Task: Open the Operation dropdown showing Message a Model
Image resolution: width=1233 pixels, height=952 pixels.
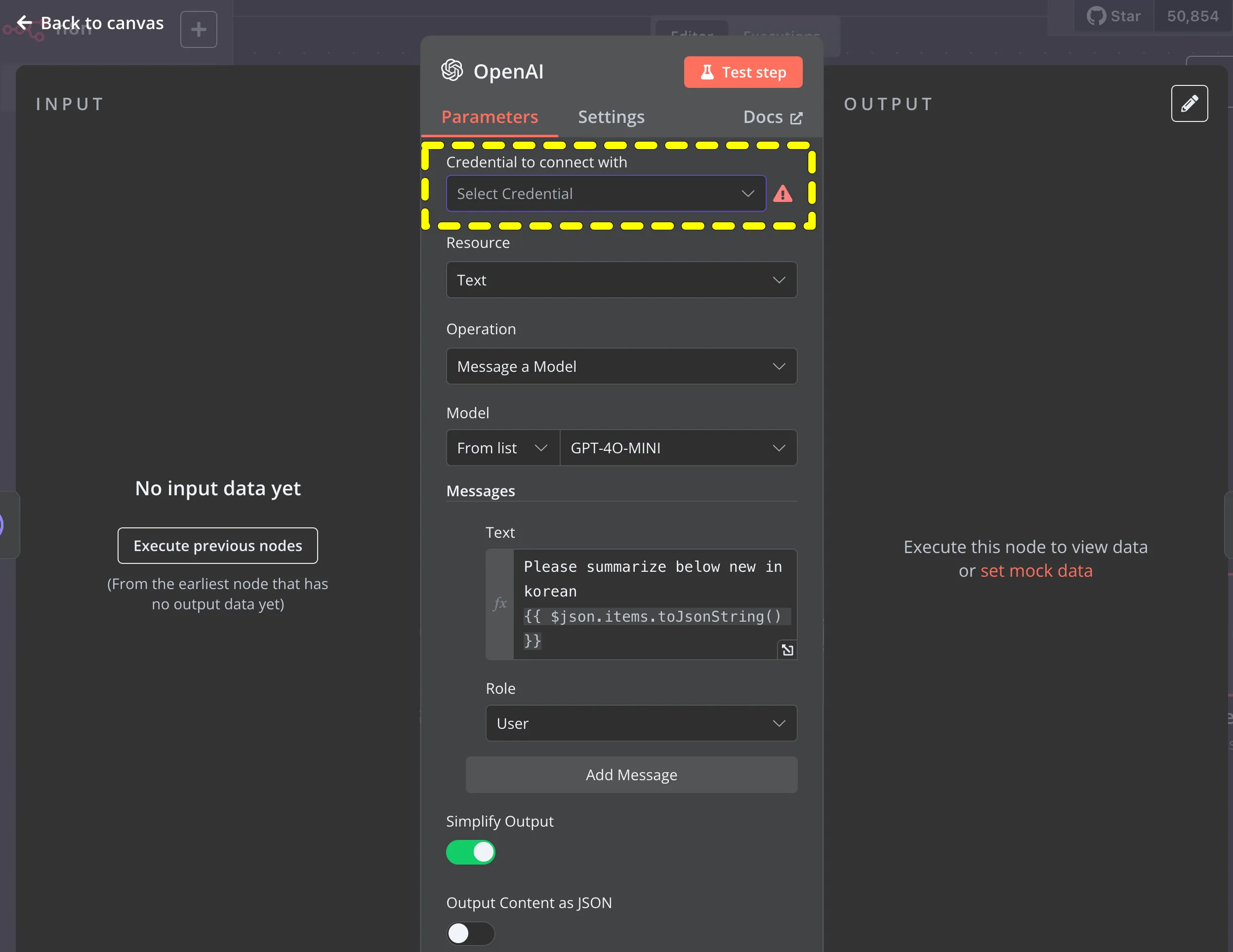Action: point(621,366)
